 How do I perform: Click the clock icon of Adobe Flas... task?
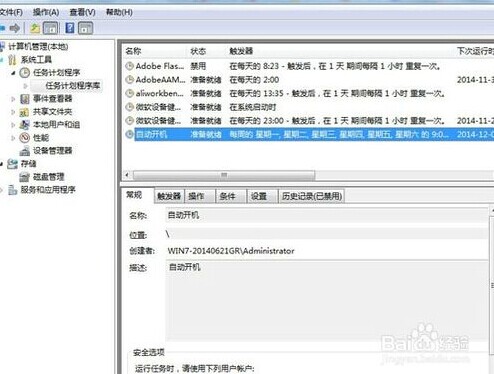tap(129, 66)
